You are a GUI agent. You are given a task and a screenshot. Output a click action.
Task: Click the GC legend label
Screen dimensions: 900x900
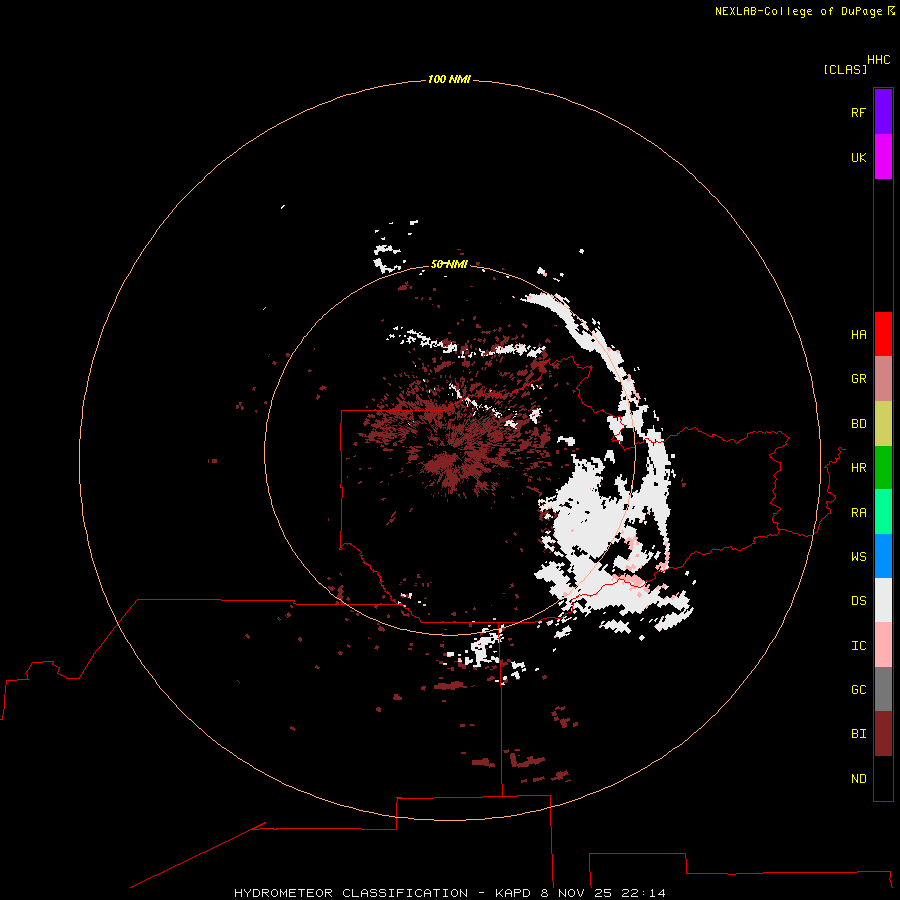pos(858,689)
